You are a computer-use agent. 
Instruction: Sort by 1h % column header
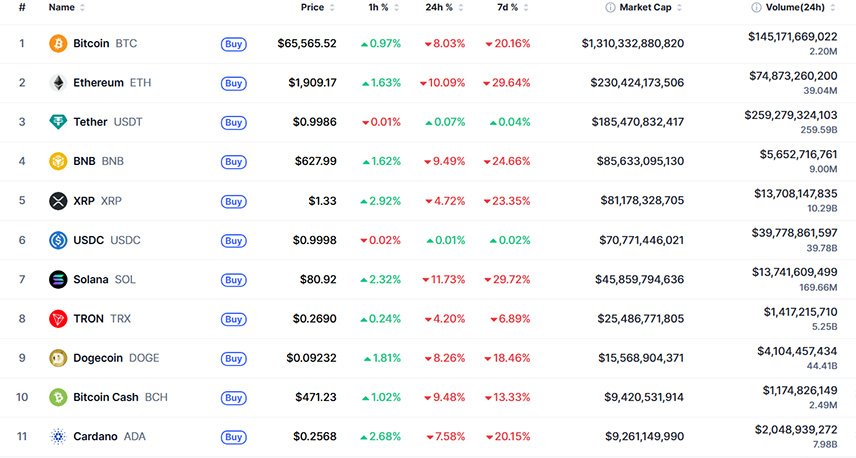pos(378,8)
